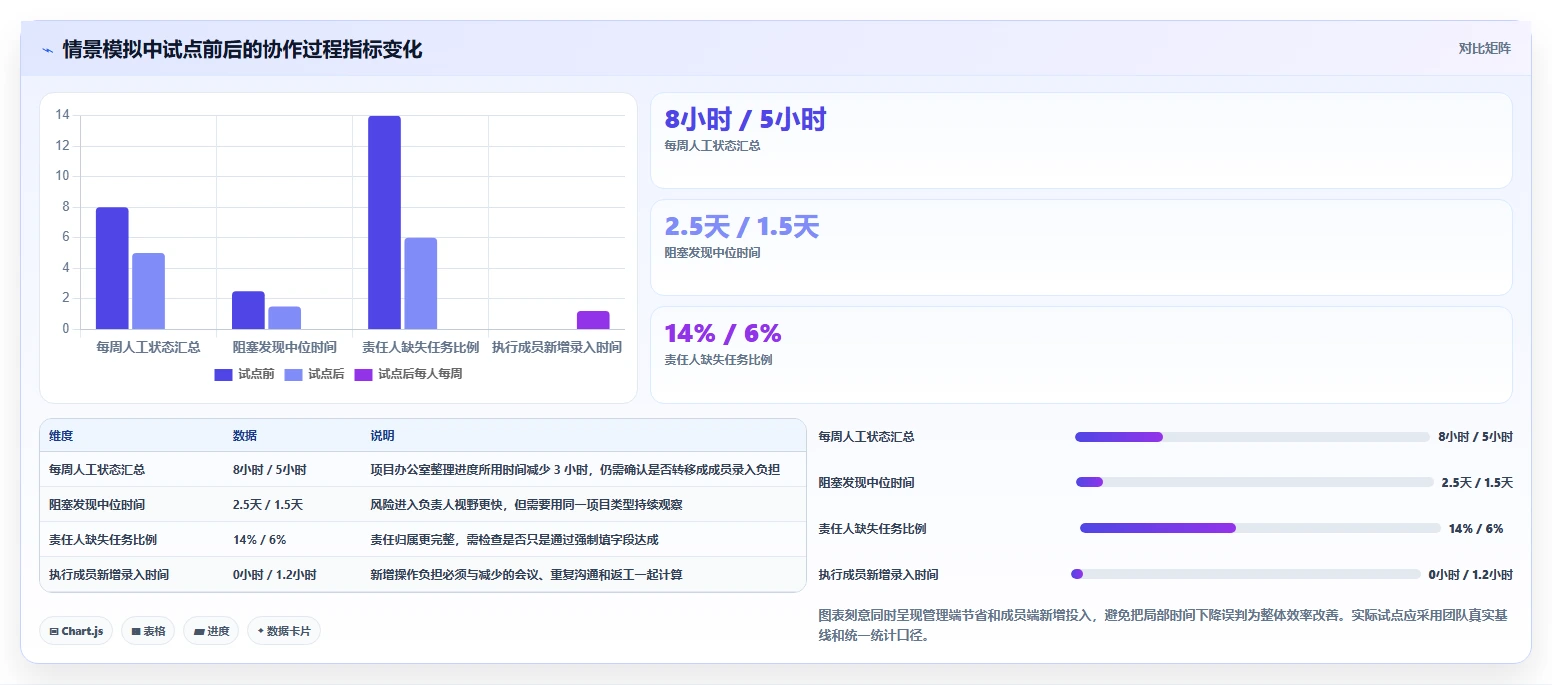Click the 8小时 / 5小时 data card value
The height and width of the screenshot is (685, 1552).
tap(745, 120)
